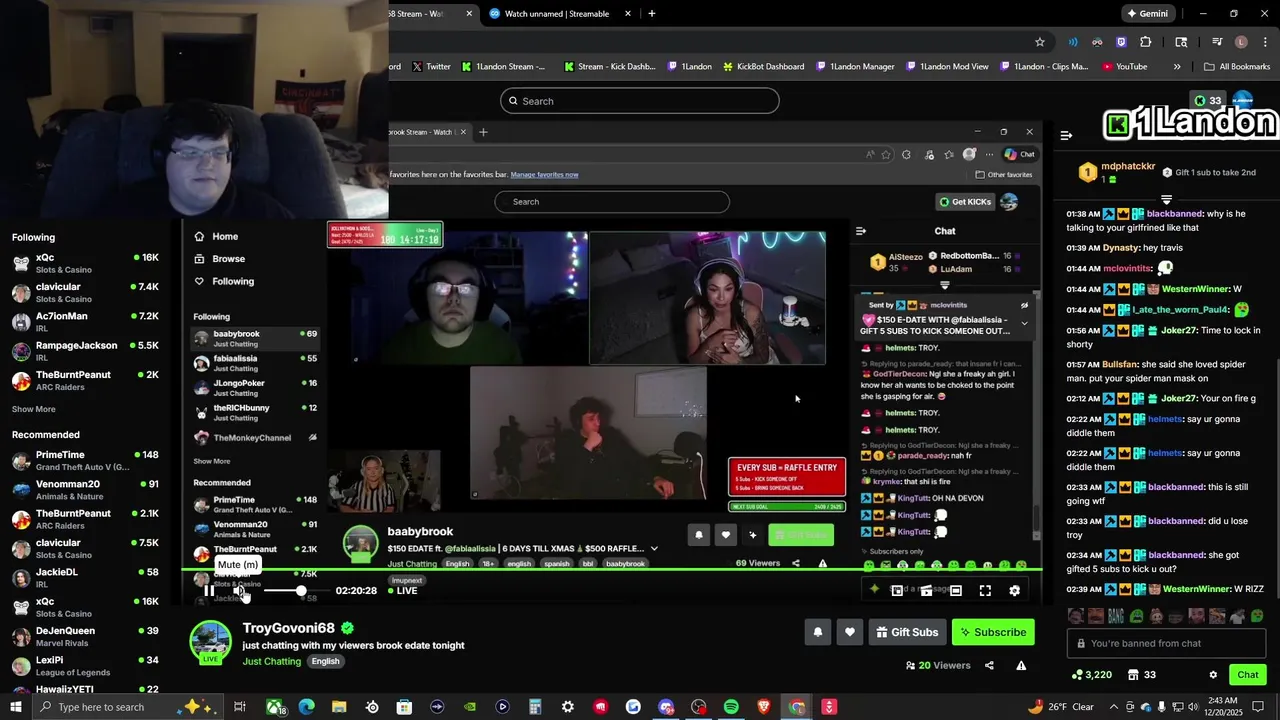1280x720 pixels.
Task: Open Chrome extensions puzzle icon
Action: click(1146, 42)
